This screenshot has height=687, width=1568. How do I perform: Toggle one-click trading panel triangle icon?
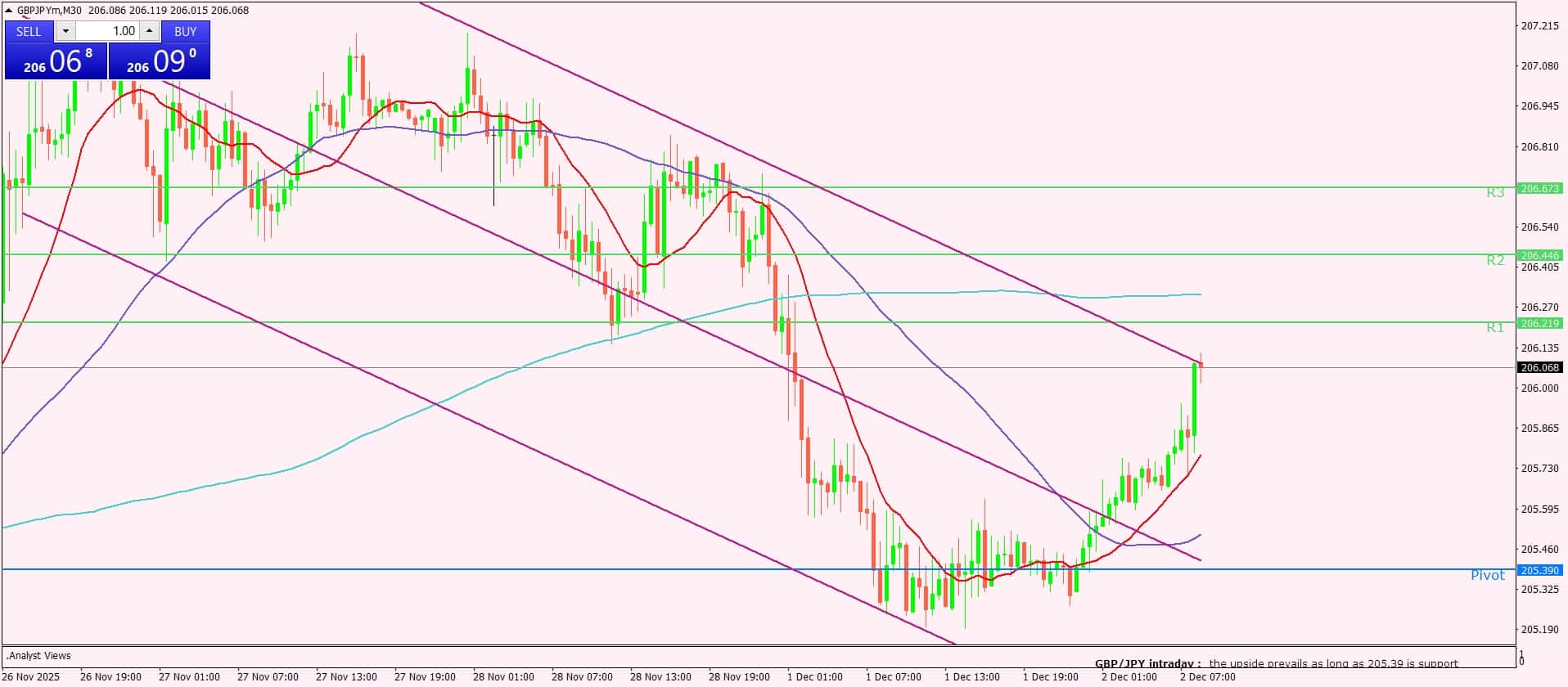click(x=9, y=11)
